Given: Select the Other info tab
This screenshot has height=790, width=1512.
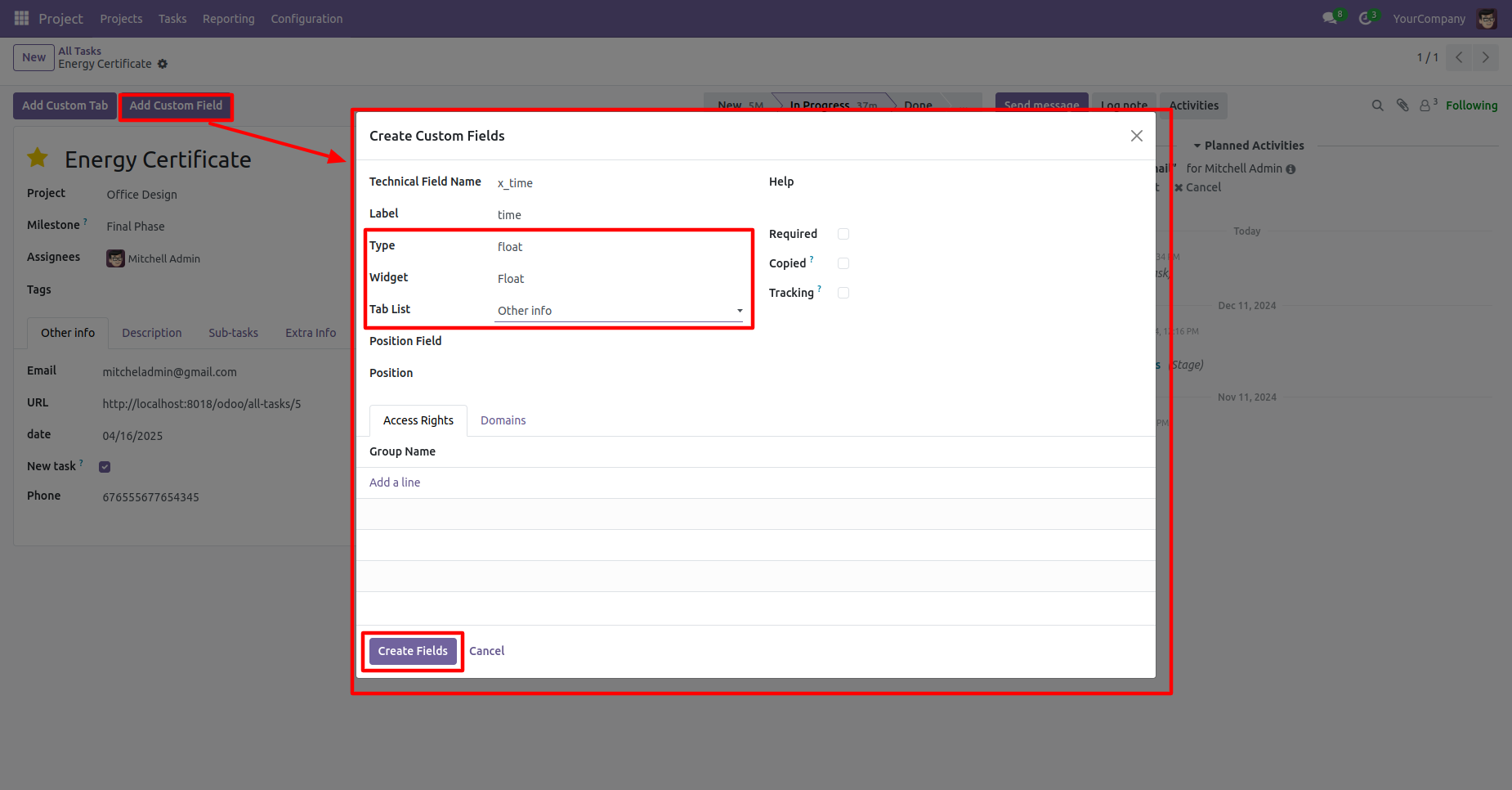Looking at the screenshot, I should pos(68,333).
